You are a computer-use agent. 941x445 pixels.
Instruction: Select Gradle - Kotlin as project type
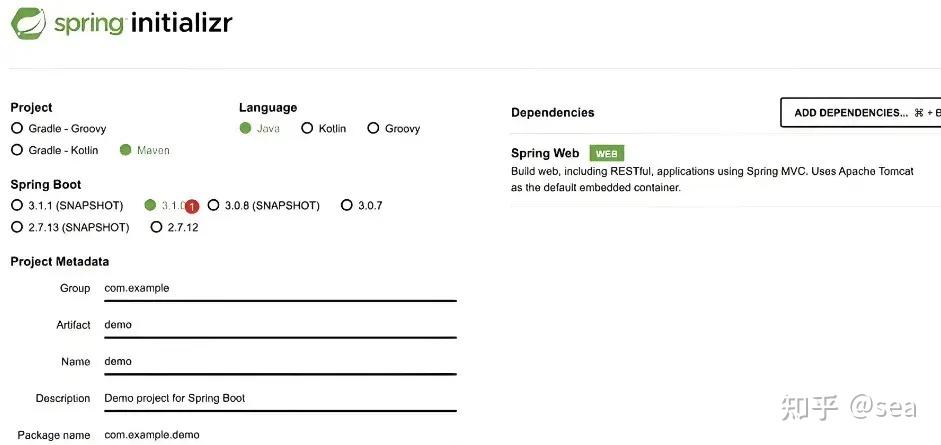17,150
